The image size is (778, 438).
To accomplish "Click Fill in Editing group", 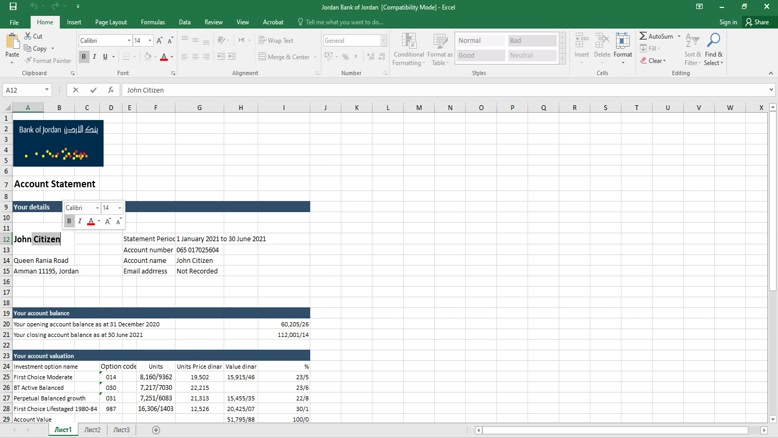I will click(649, 49).
